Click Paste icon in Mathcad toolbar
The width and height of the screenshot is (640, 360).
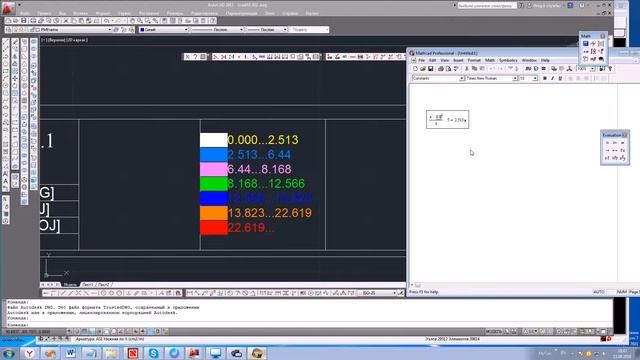482,69
